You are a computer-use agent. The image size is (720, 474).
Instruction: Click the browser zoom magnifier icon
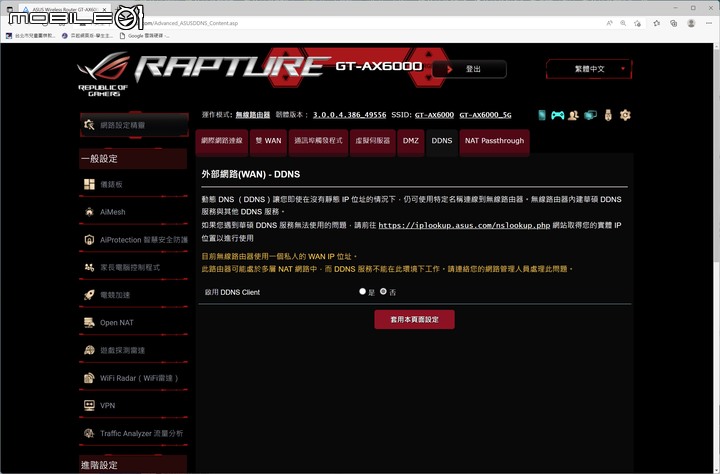[x=623, y=23]
